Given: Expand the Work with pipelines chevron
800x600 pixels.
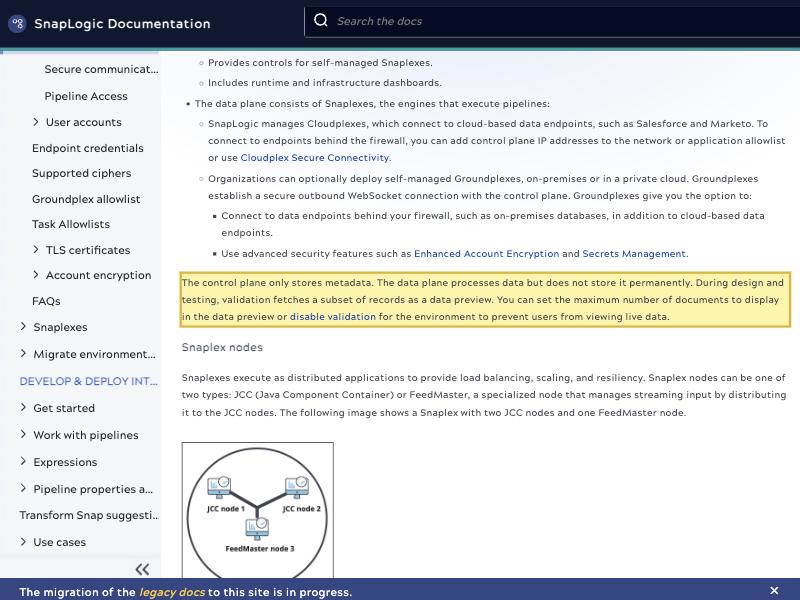Looking at the screenshot, I should pos(23,435).
